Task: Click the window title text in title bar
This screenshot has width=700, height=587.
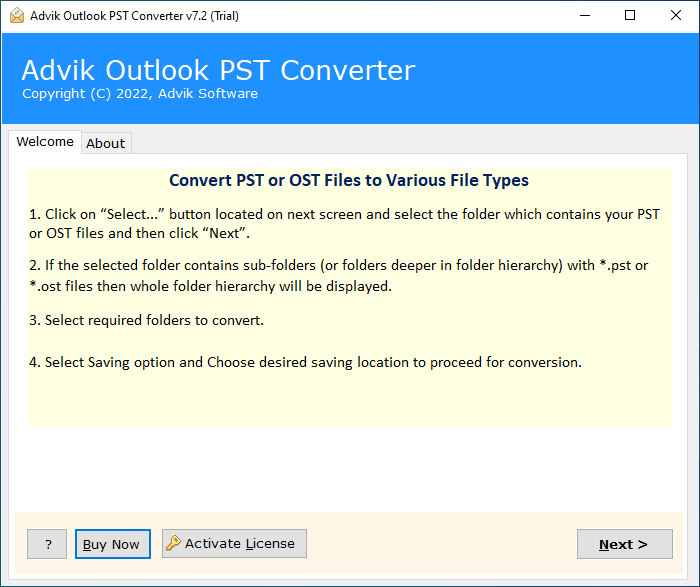Action: point(135,16)
